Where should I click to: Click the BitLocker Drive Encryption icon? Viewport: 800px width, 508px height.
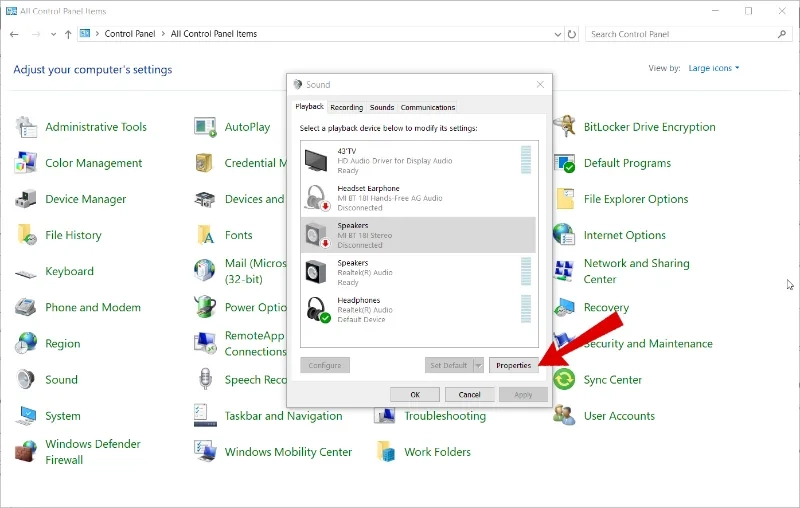[564, 126]
